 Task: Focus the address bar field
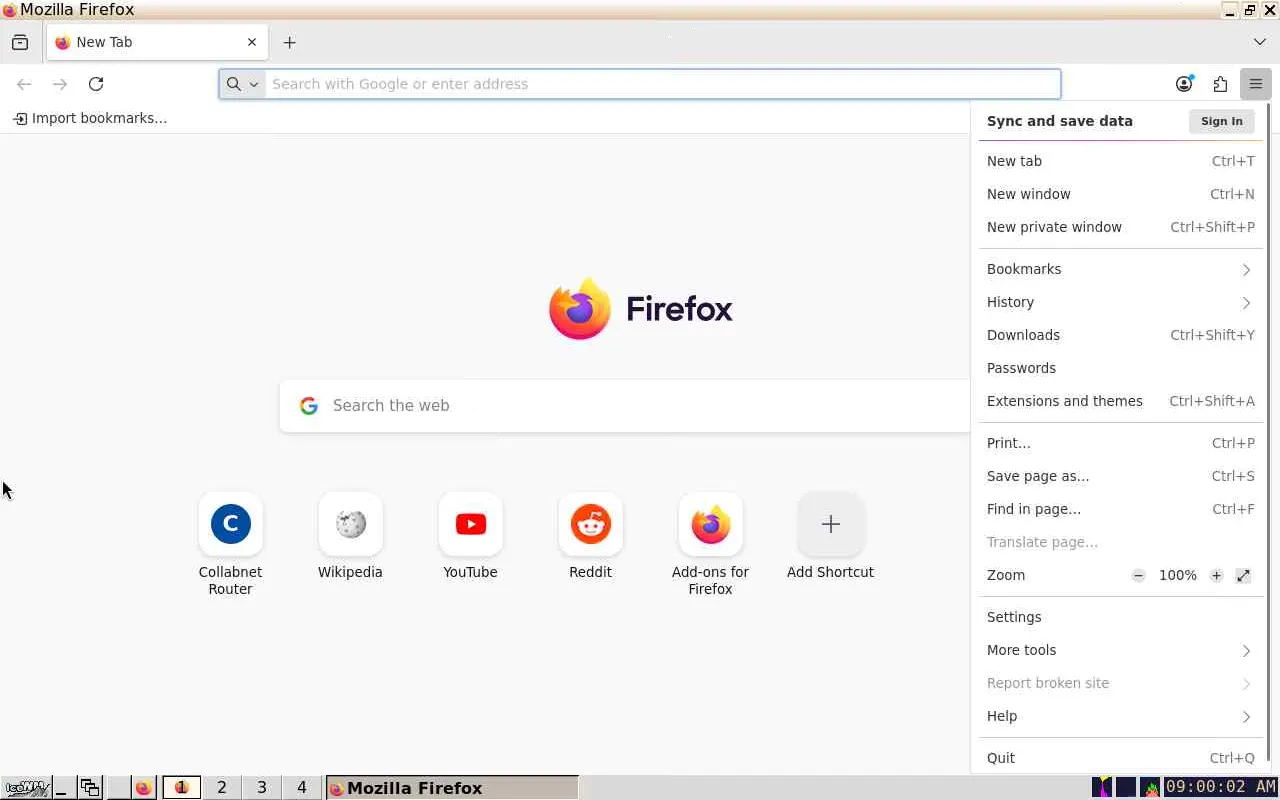[x=640, y=84]
